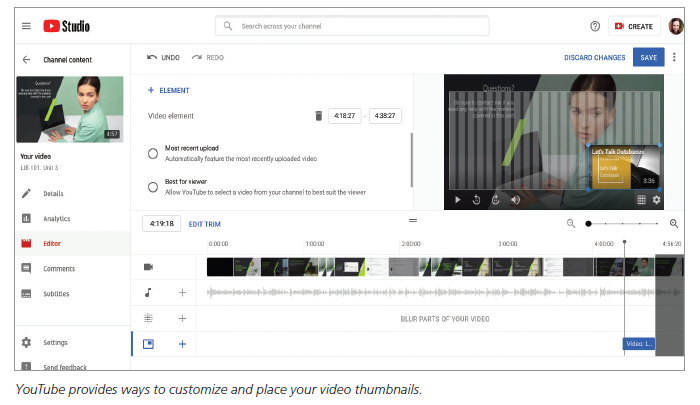Toggle the grid overlay icon in preview
Image resolution: width=700 pixels, height=405 pixels.
[641, 200]
